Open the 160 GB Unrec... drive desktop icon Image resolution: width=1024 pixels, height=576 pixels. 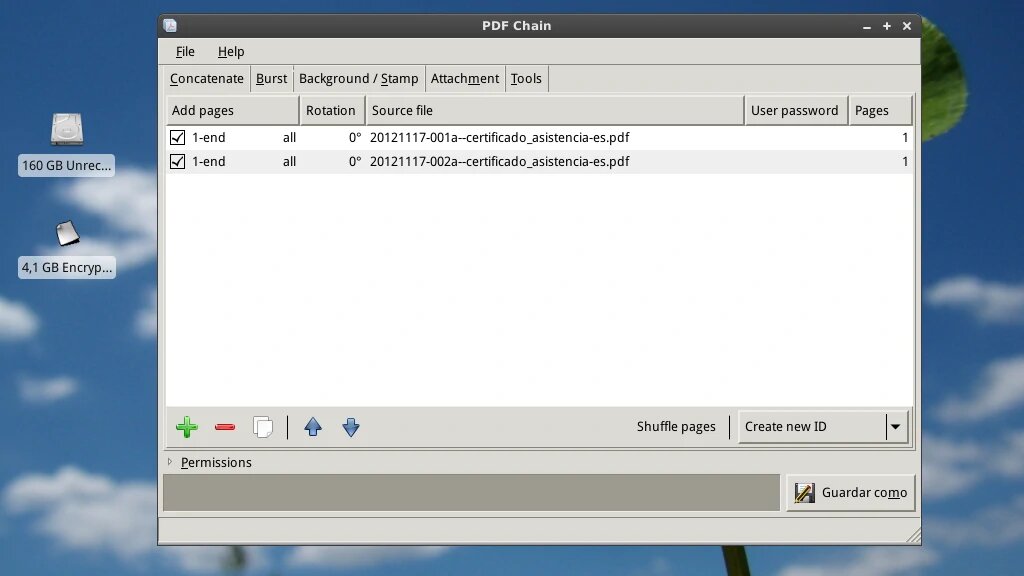click(67, 129)
